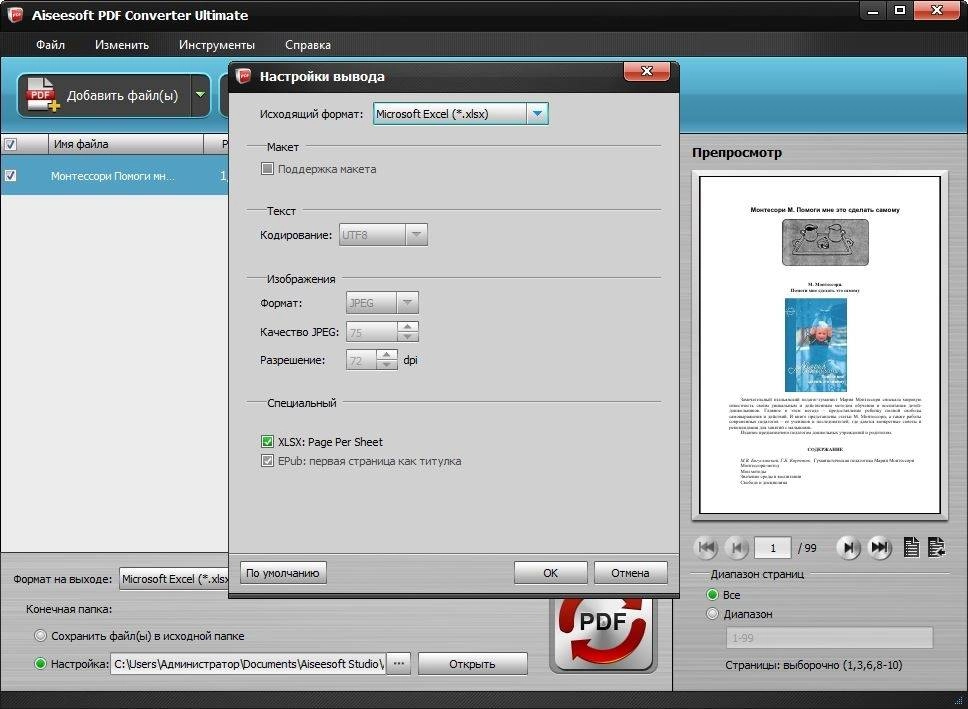Click the Имя файла column header
Image resolution: width=968 pixels, height=709 pixels.
[x=125, y=144]
